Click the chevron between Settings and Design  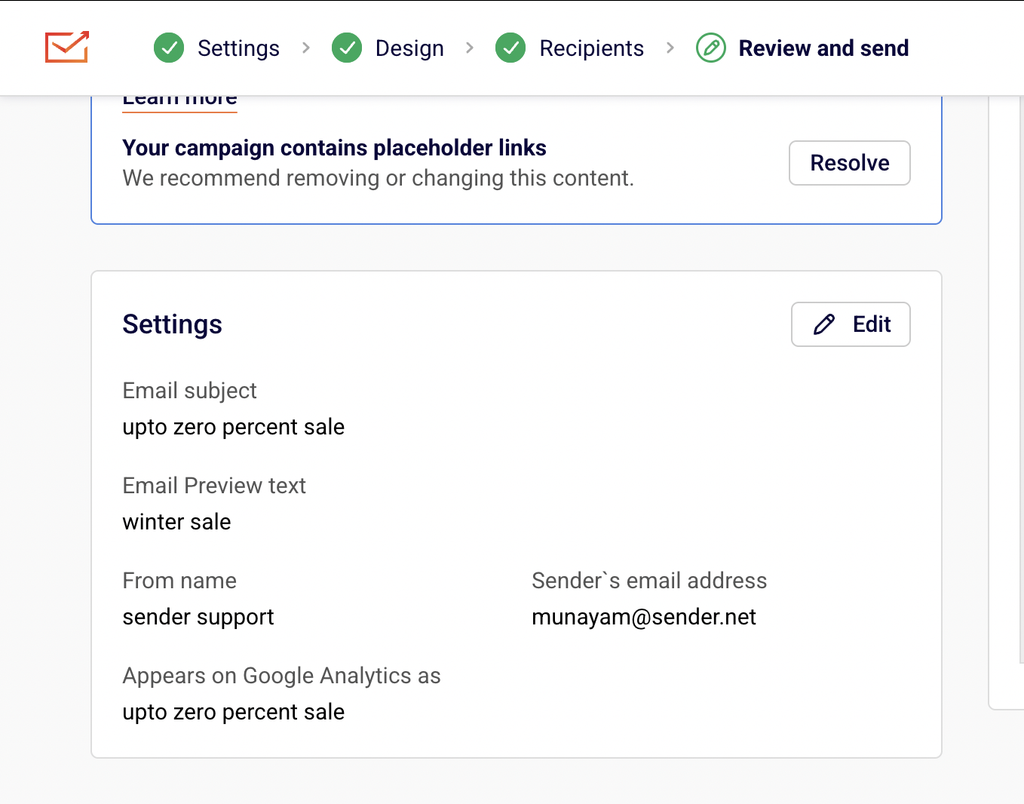(306, 48)
